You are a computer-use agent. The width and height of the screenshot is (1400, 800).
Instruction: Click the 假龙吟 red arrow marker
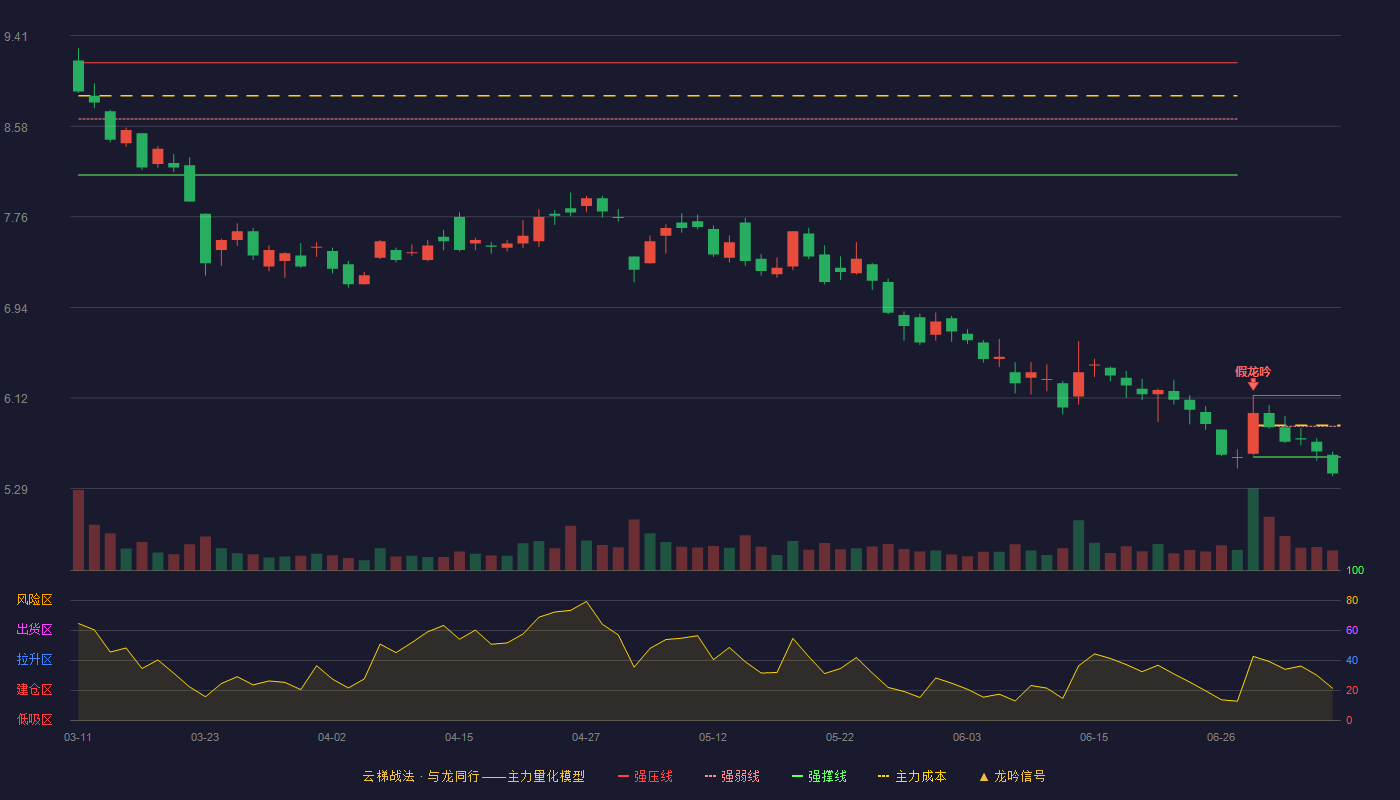(1253, 384)
